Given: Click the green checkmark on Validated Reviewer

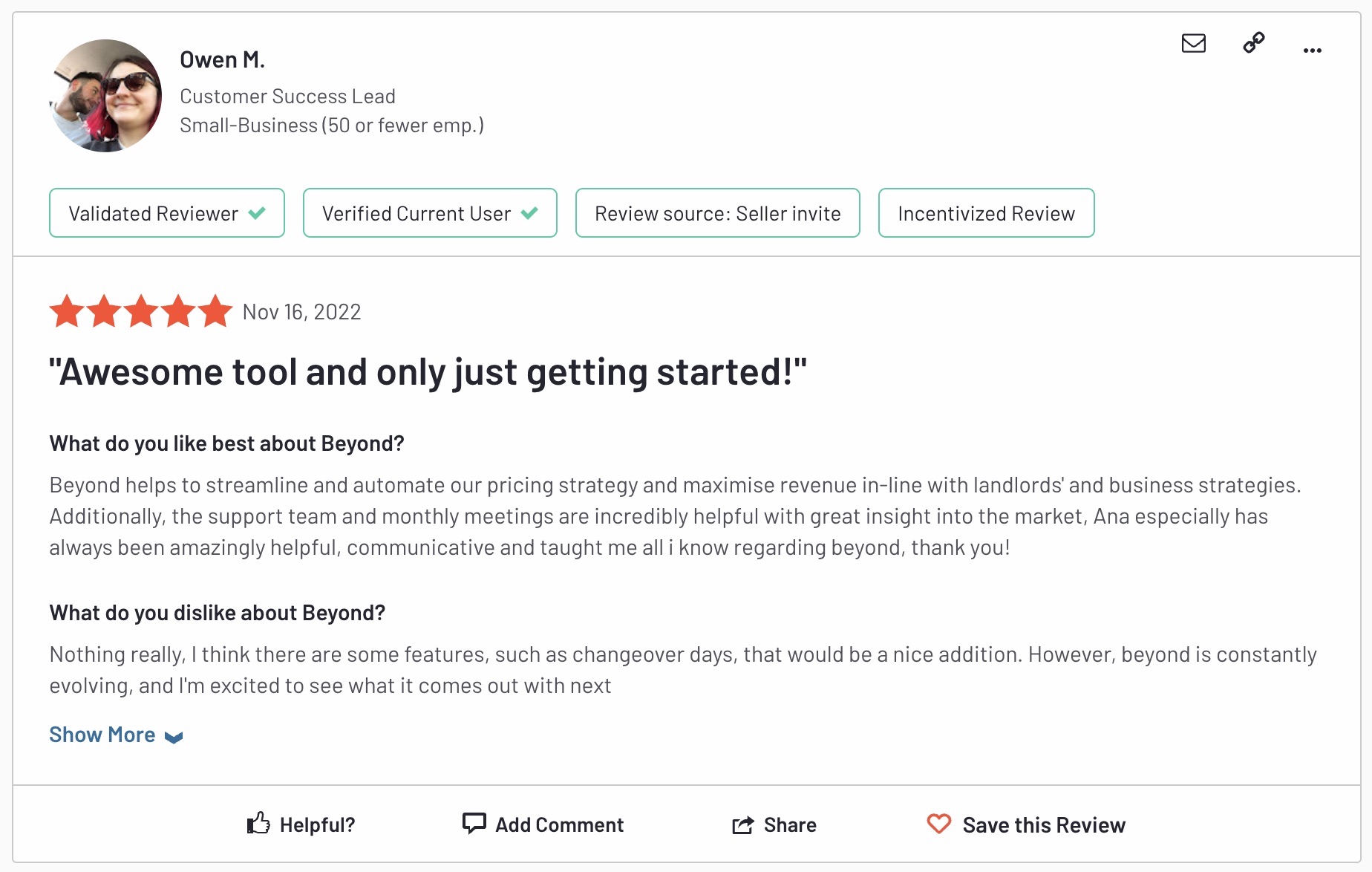Looking at the screenshot, I should point(258,212).
